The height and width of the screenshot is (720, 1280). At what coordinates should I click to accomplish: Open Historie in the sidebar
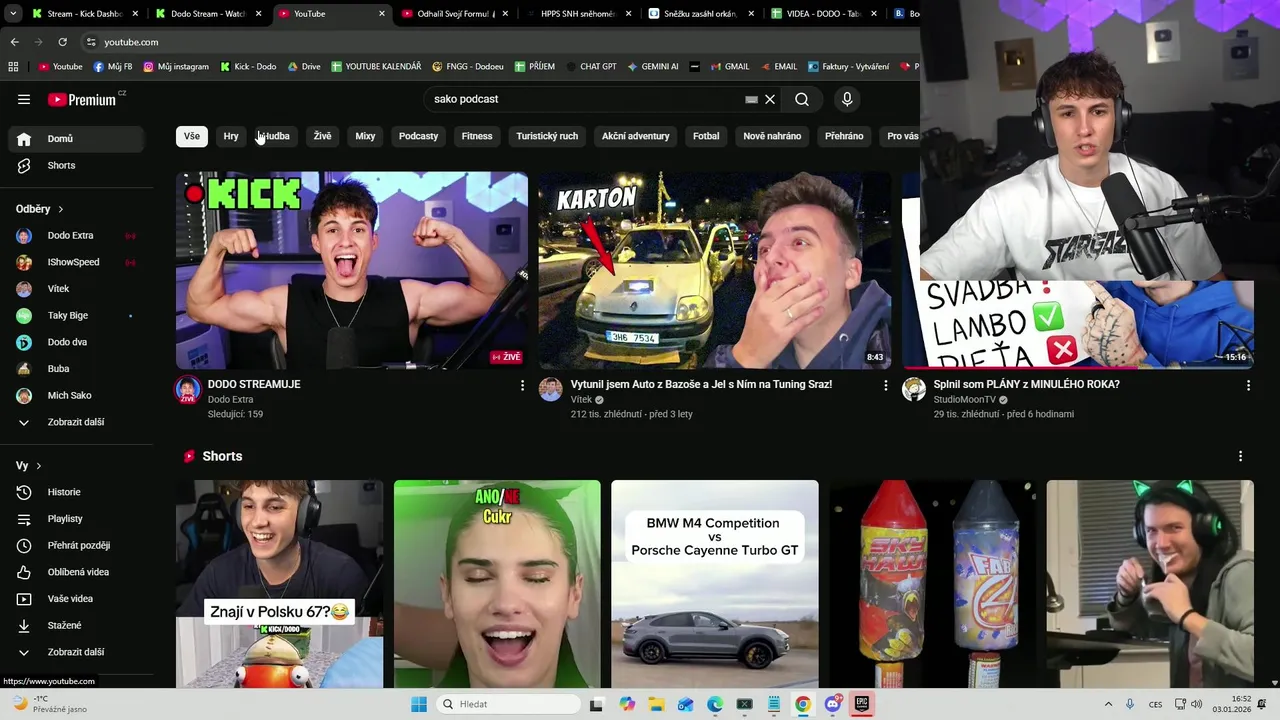[76, 492]
